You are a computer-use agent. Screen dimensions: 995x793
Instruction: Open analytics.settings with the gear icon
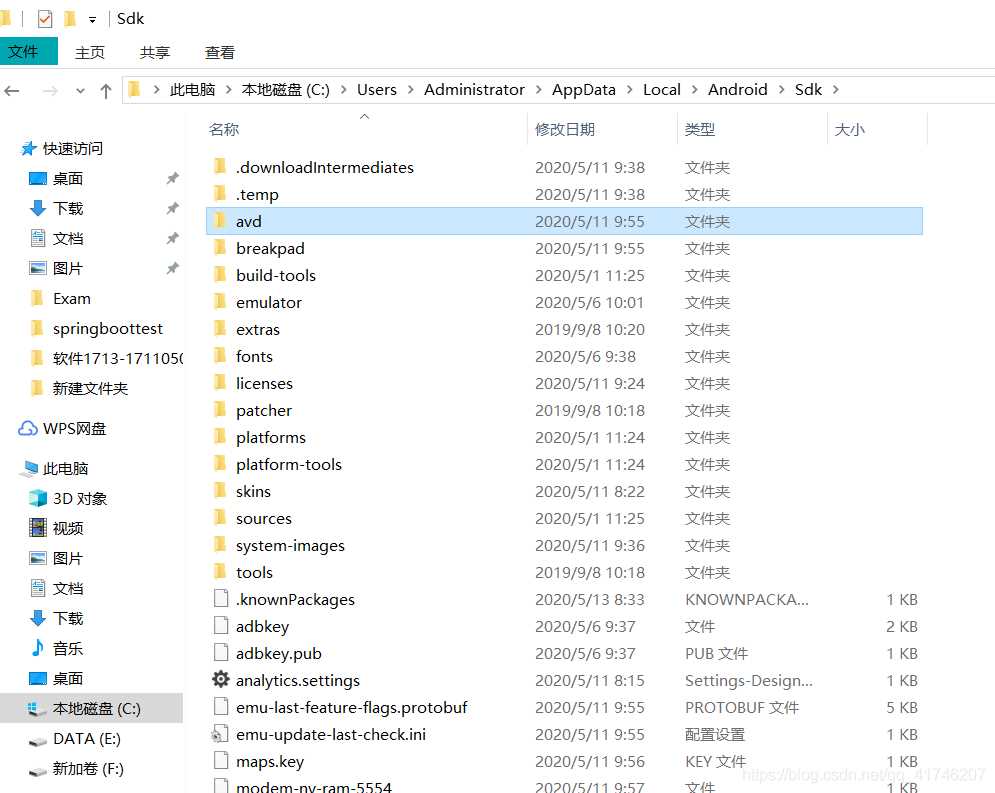pos(296,680)
